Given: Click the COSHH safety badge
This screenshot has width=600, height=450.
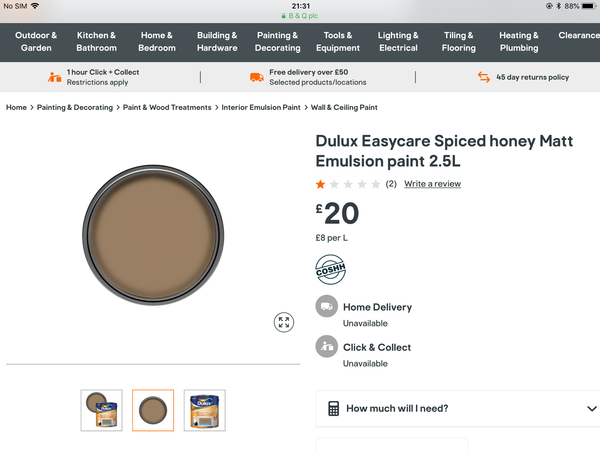Looking at the screenshot, I should click(x=331, y=269).
